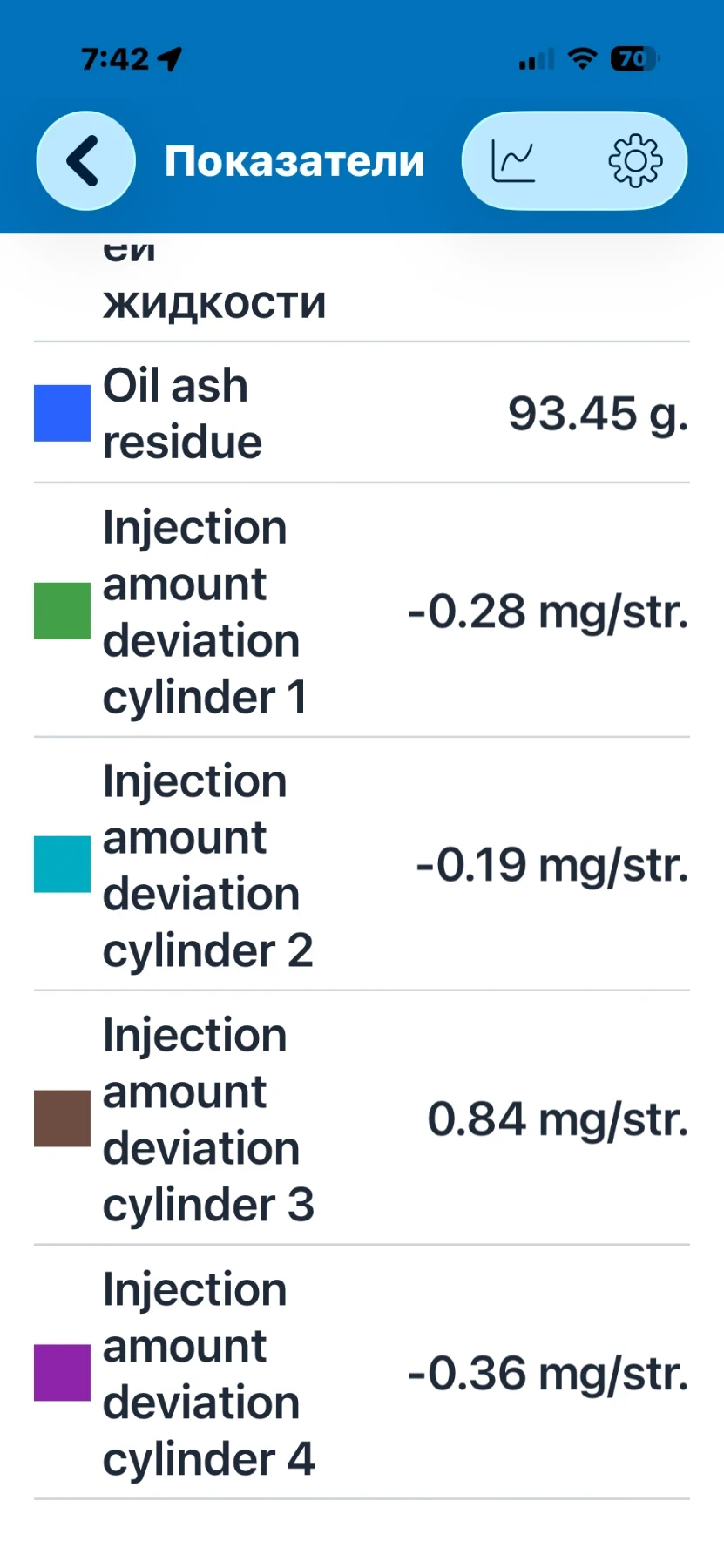Tap the Wi-Fi status icon
Screen dimensions: 724x1568
(581, 58)
